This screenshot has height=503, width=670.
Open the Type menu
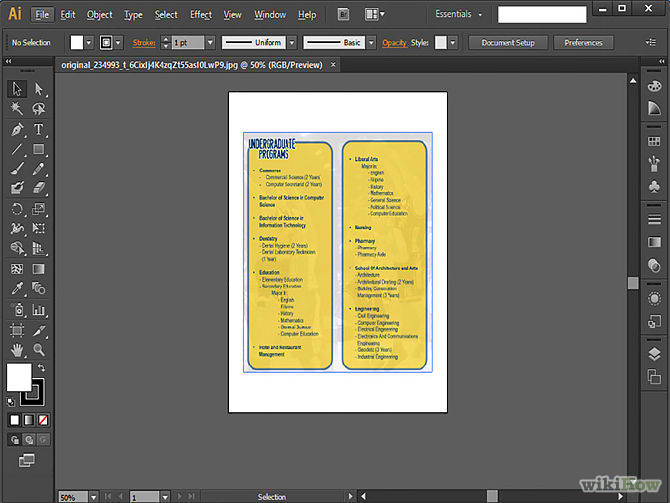click(x=133, y=15)
